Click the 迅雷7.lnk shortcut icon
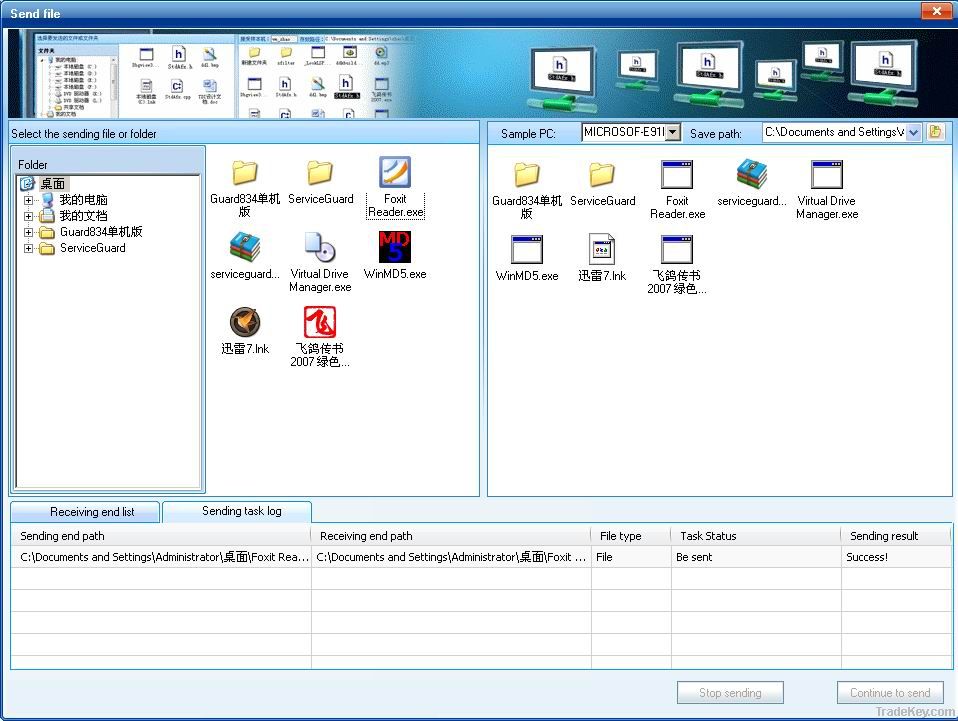This screenshot has height=721, width=958. coord(245,323)
